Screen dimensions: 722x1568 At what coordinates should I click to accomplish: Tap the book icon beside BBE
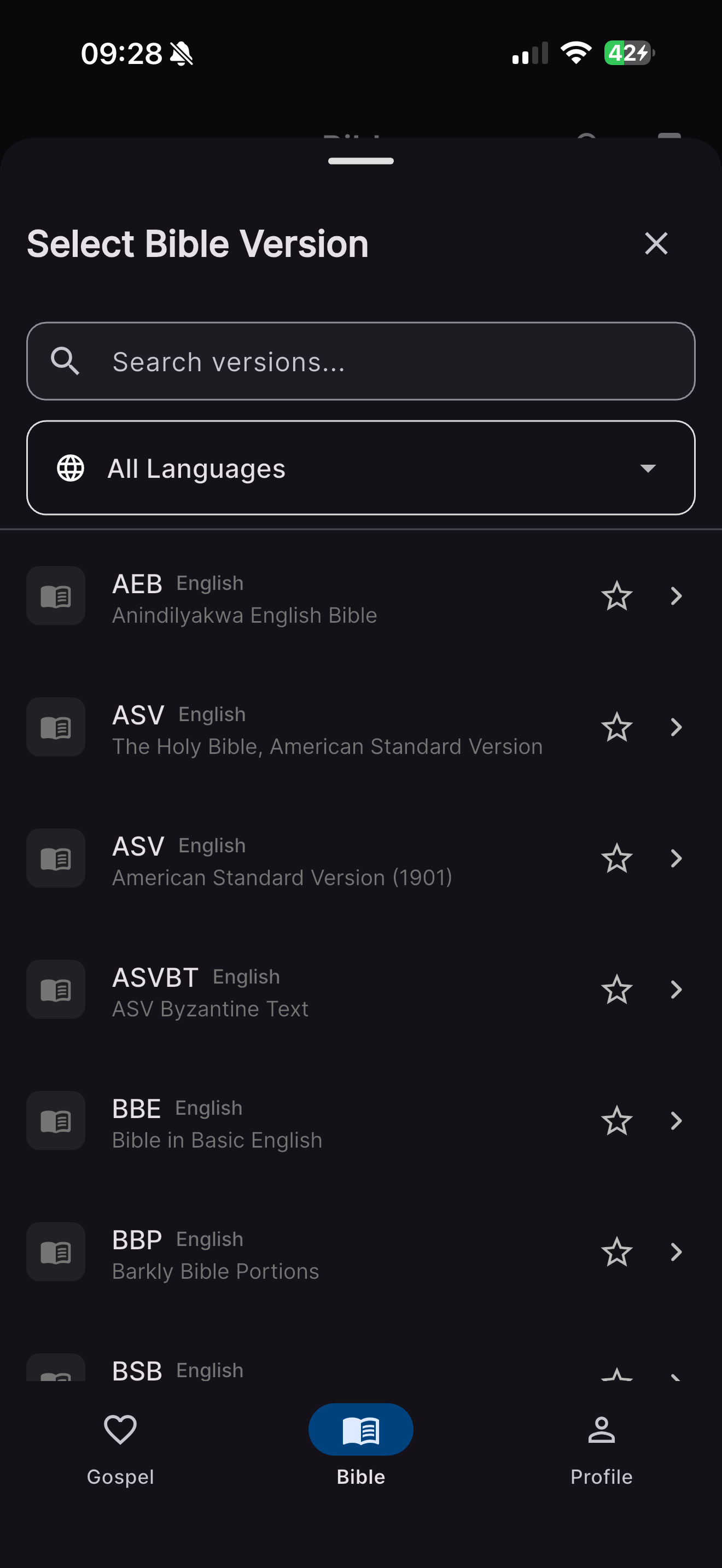point(56,1121)
